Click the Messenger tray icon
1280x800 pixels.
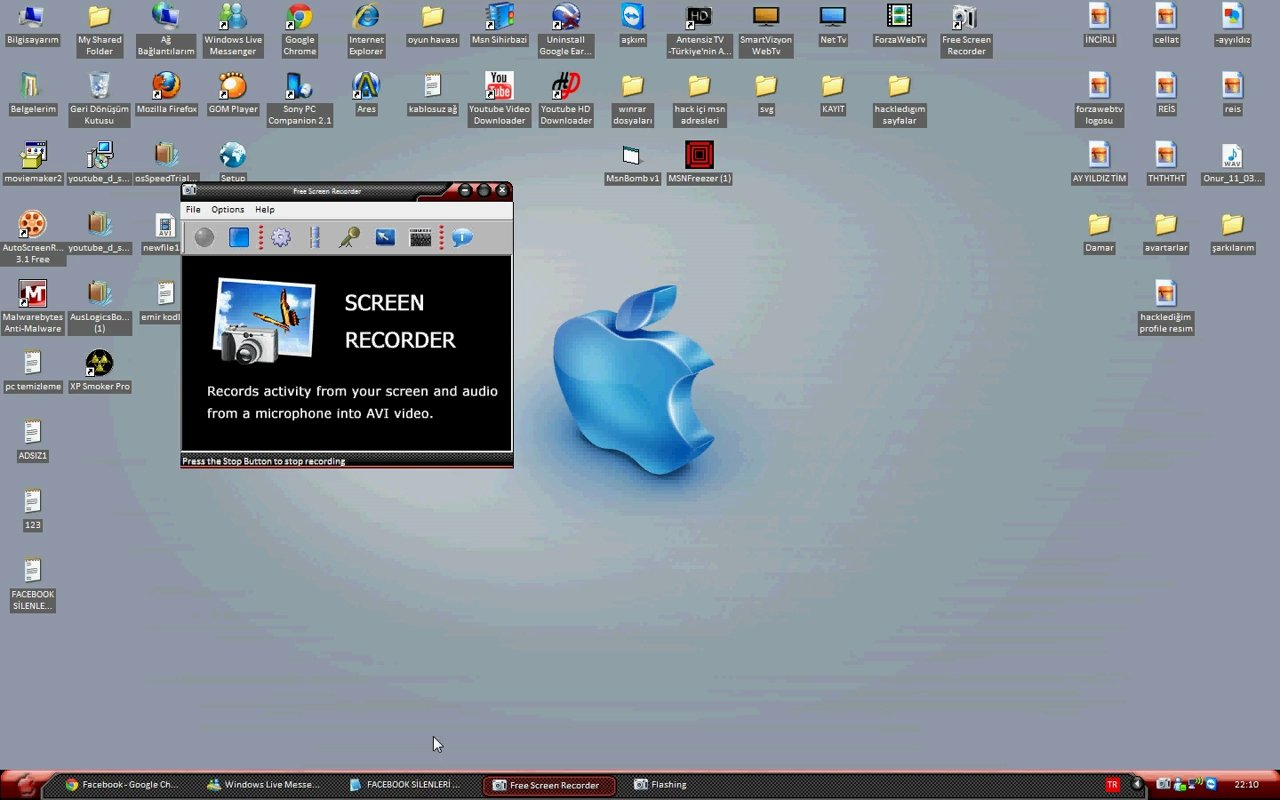[x=1180, y=785]
